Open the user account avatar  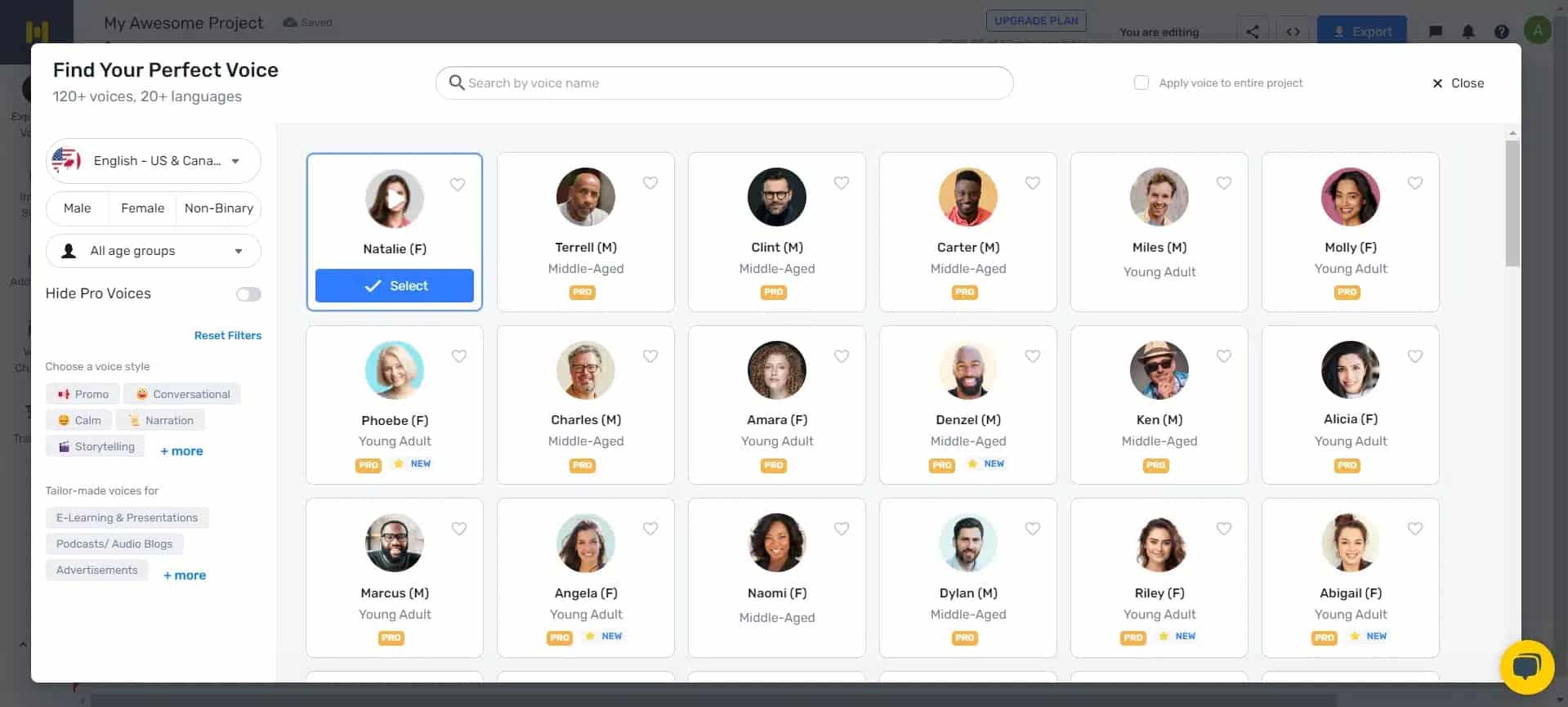(1538, 31)
